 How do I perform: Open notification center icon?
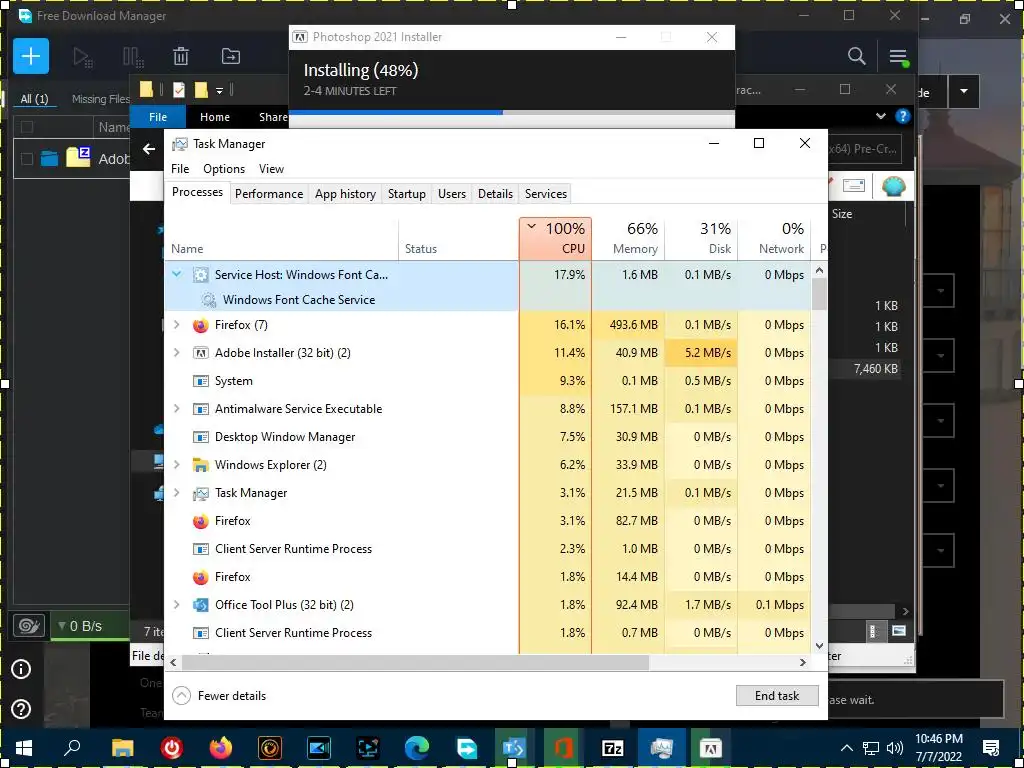tap(991, 748)
